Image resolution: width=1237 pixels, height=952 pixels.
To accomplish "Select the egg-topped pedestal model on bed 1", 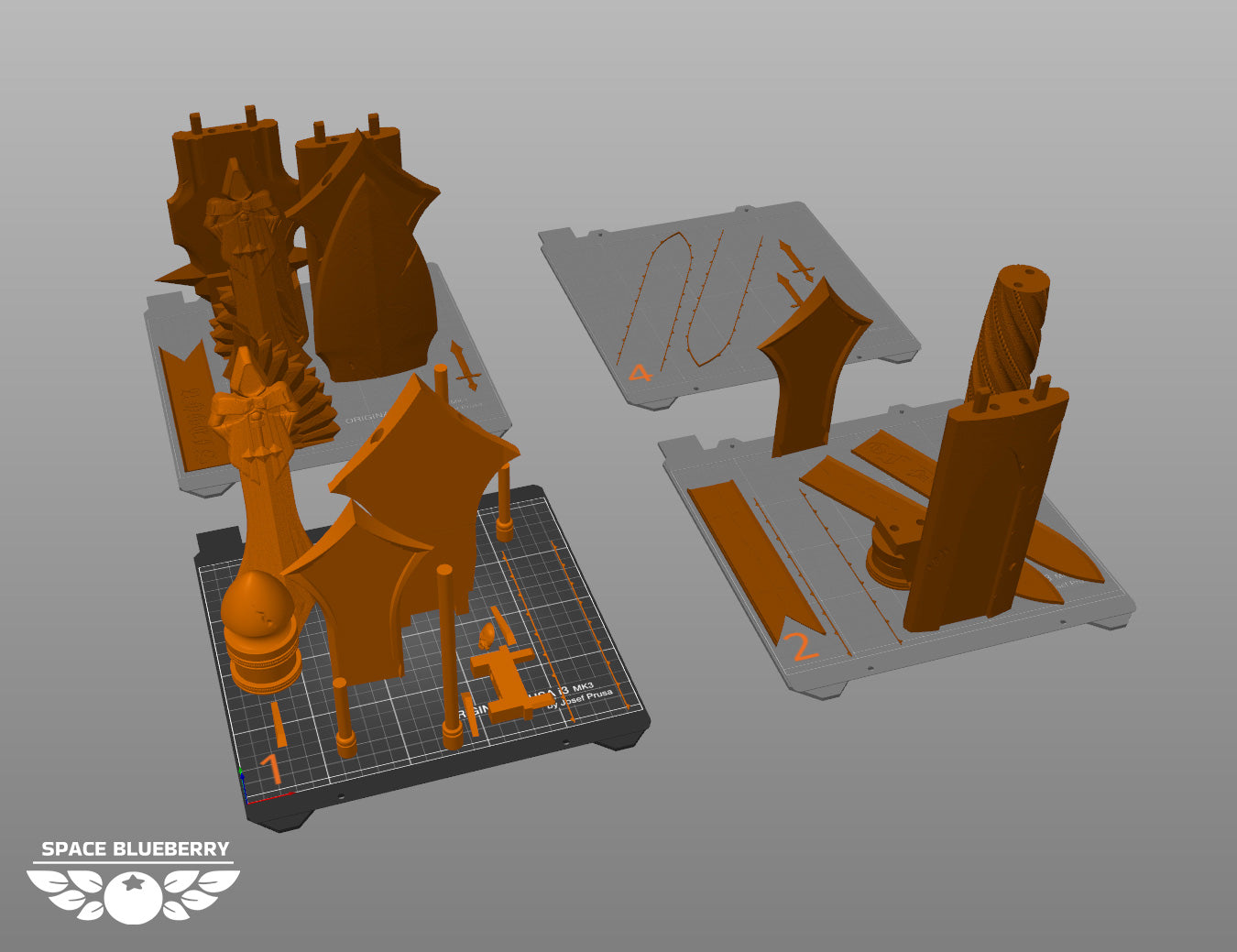I will coord(259,632).
